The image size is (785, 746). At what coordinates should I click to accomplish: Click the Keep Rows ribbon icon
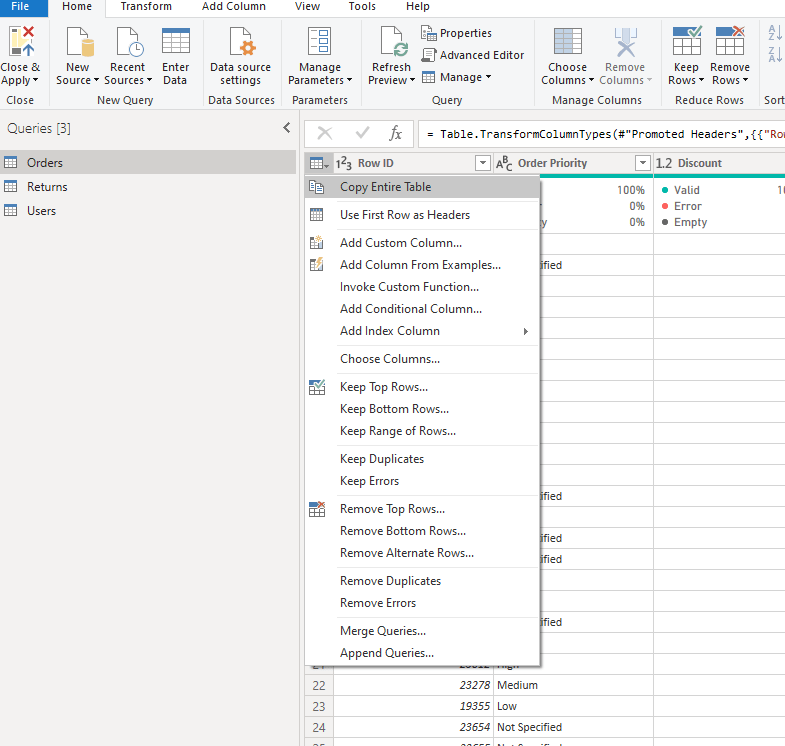(686, 40)
